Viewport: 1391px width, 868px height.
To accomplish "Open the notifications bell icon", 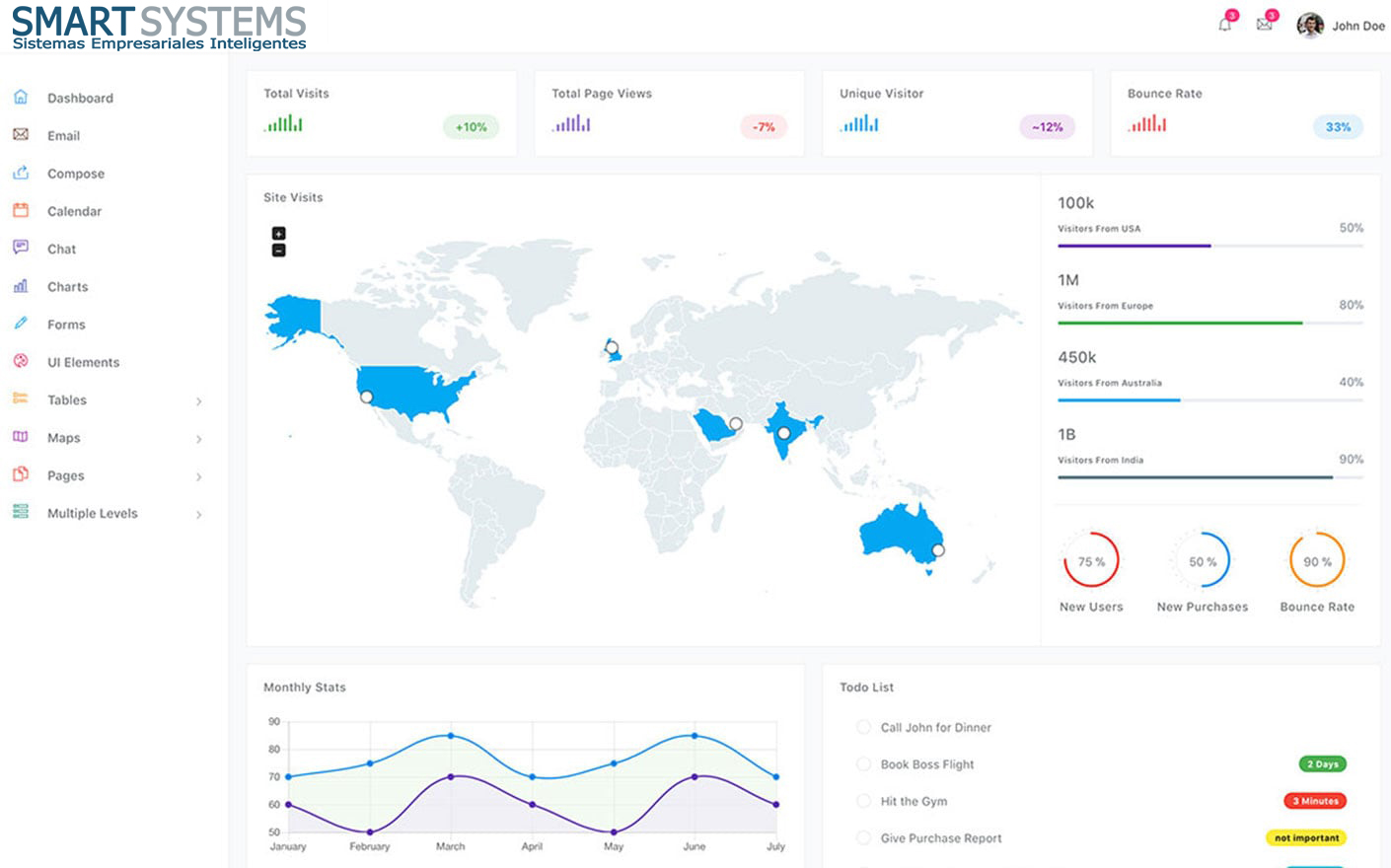I will tap(1225, 25).
